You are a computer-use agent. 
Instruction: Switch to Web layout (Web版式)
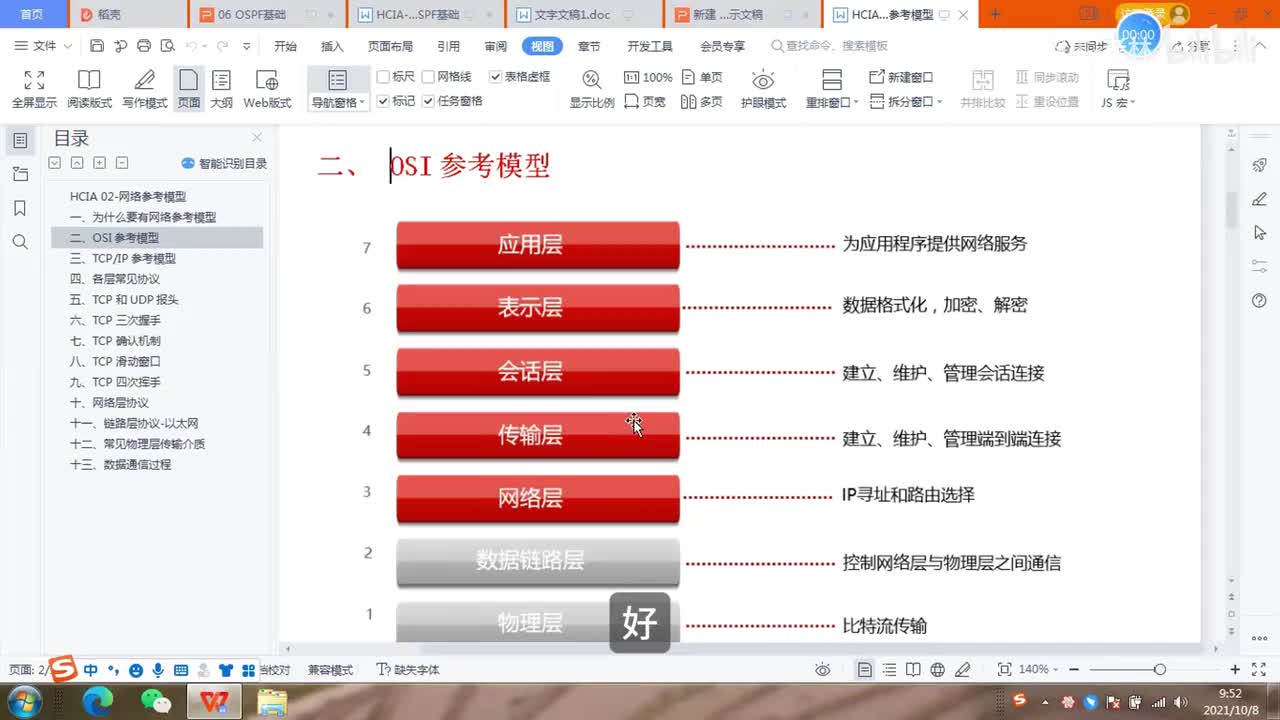267,89
